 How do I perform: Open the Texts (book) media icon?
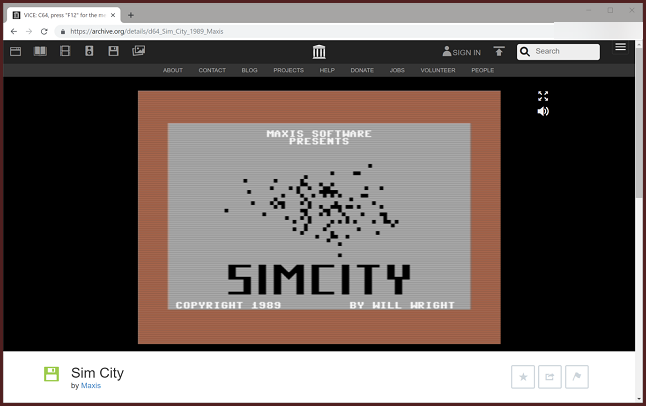(40, 51)
